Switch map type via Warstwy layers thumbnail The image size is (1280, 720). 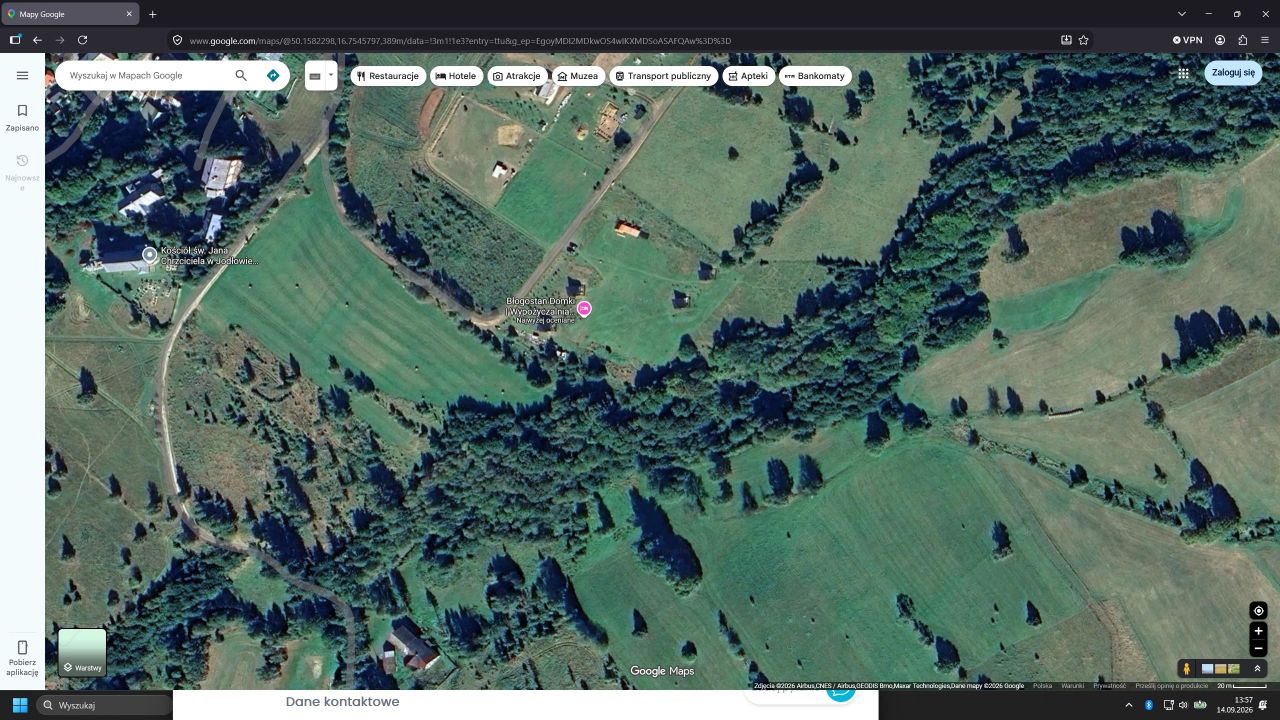82,652
